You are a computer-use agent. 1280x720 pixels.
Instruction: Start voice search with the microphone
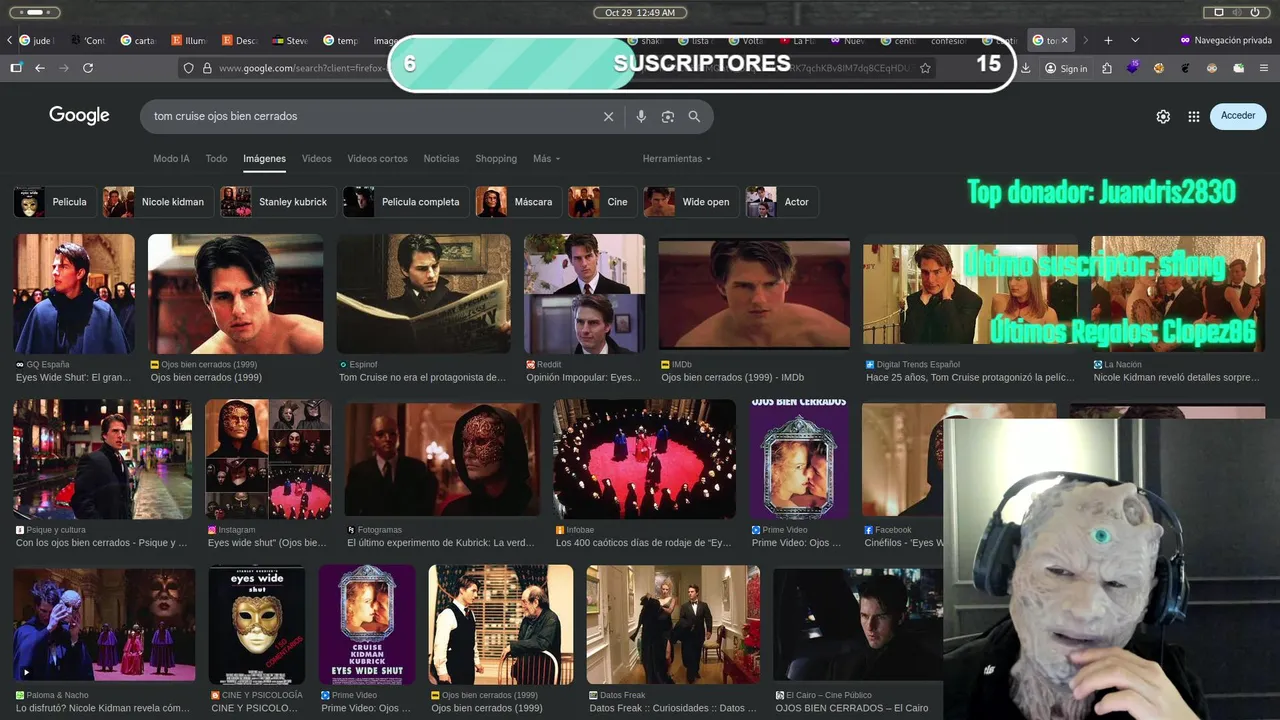(x=641, y=116)
